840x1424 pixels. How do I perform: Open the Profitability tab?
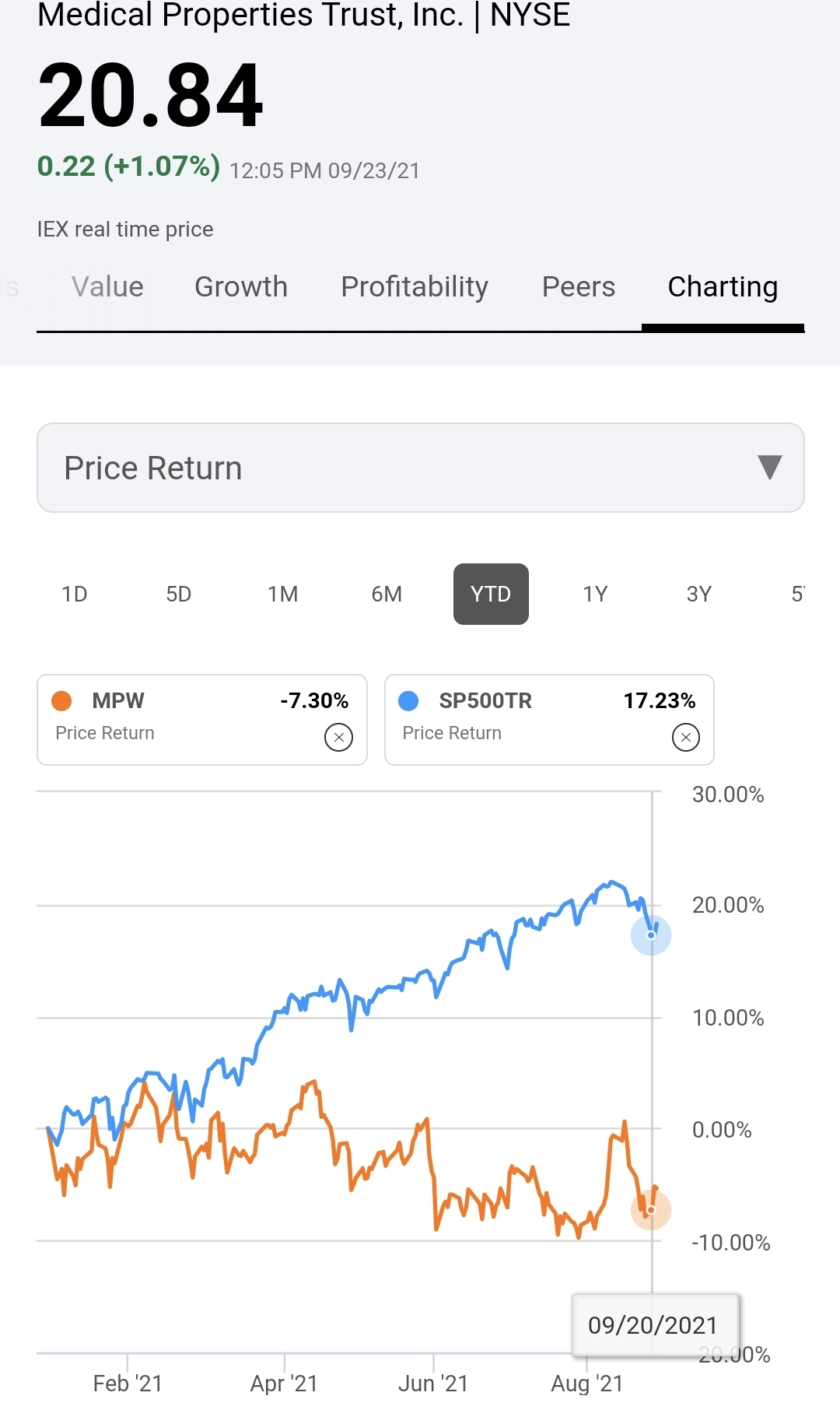[x=415, y=287]
